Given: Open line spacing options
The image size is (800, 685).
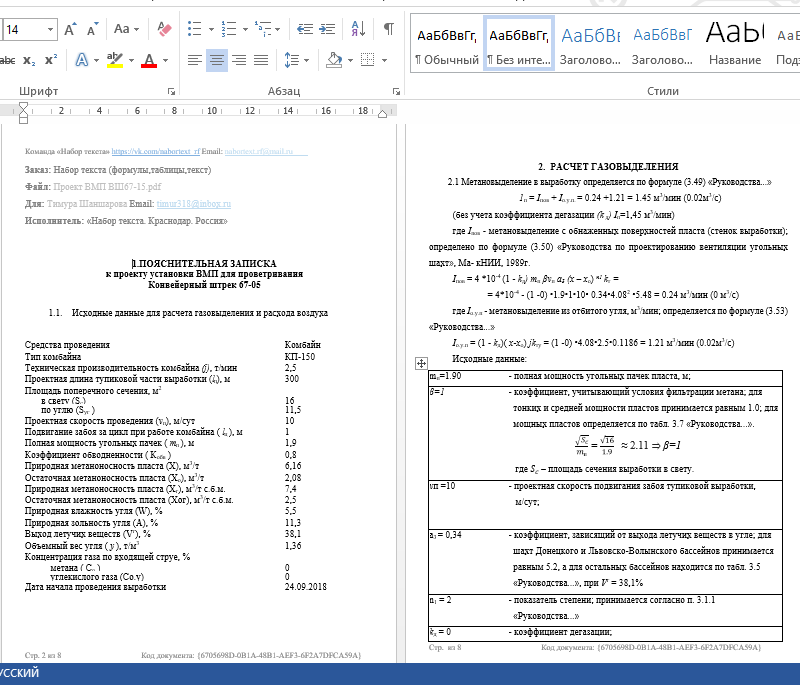Looking at the screenshot, I should (x=292, y=60).
